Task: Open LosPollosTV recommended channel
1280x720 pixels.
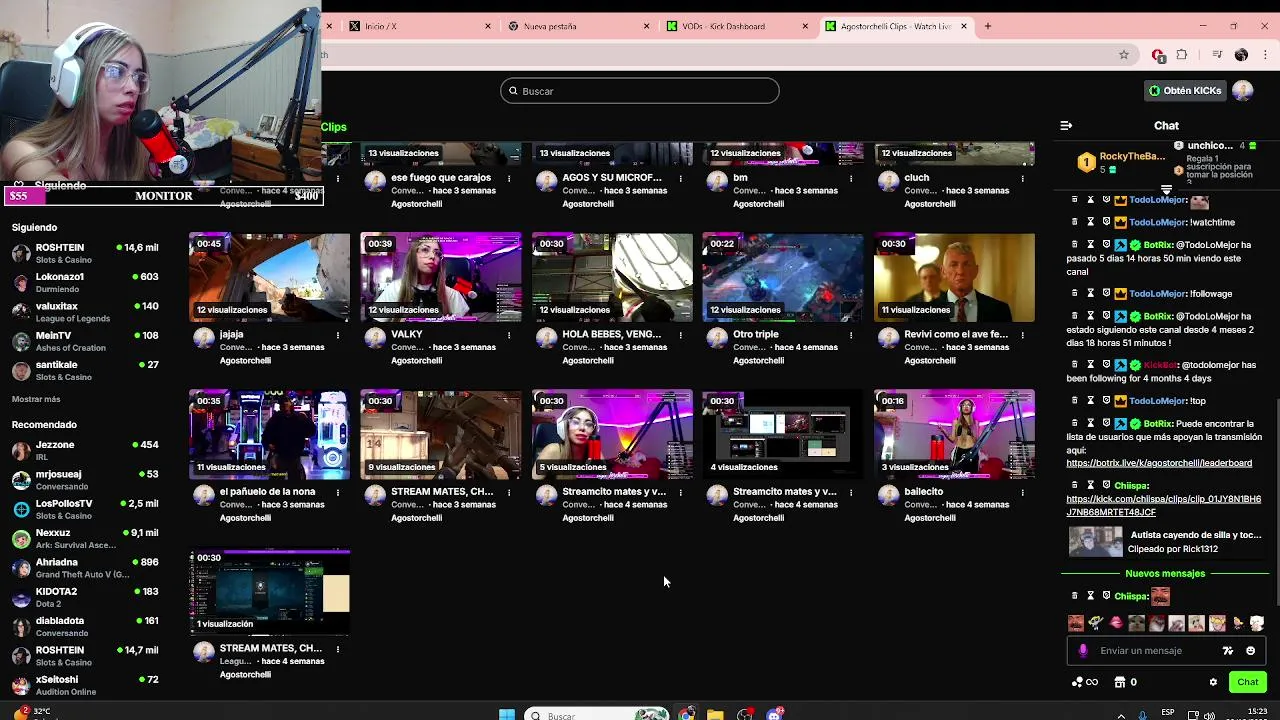Action: pos(85,509)
